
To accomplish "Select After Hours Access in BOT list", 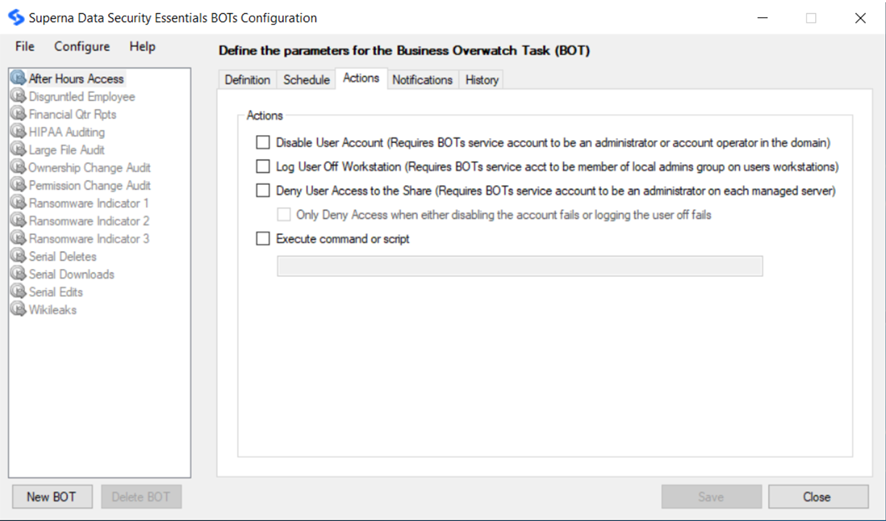I will 76,79.
